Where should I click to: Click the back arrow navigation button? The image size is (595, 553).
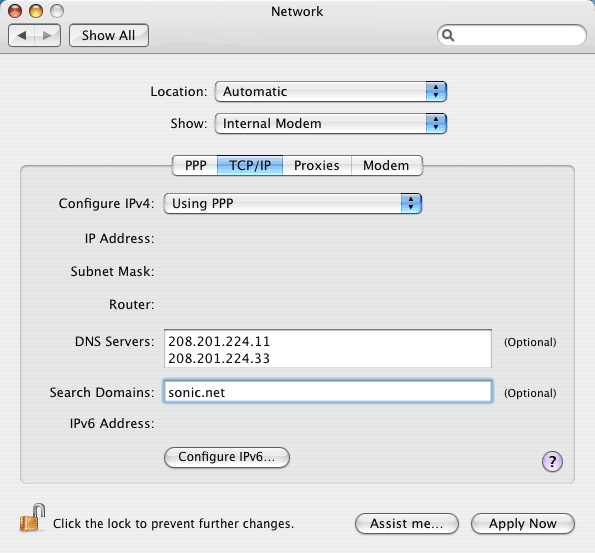tap(21, 36)
